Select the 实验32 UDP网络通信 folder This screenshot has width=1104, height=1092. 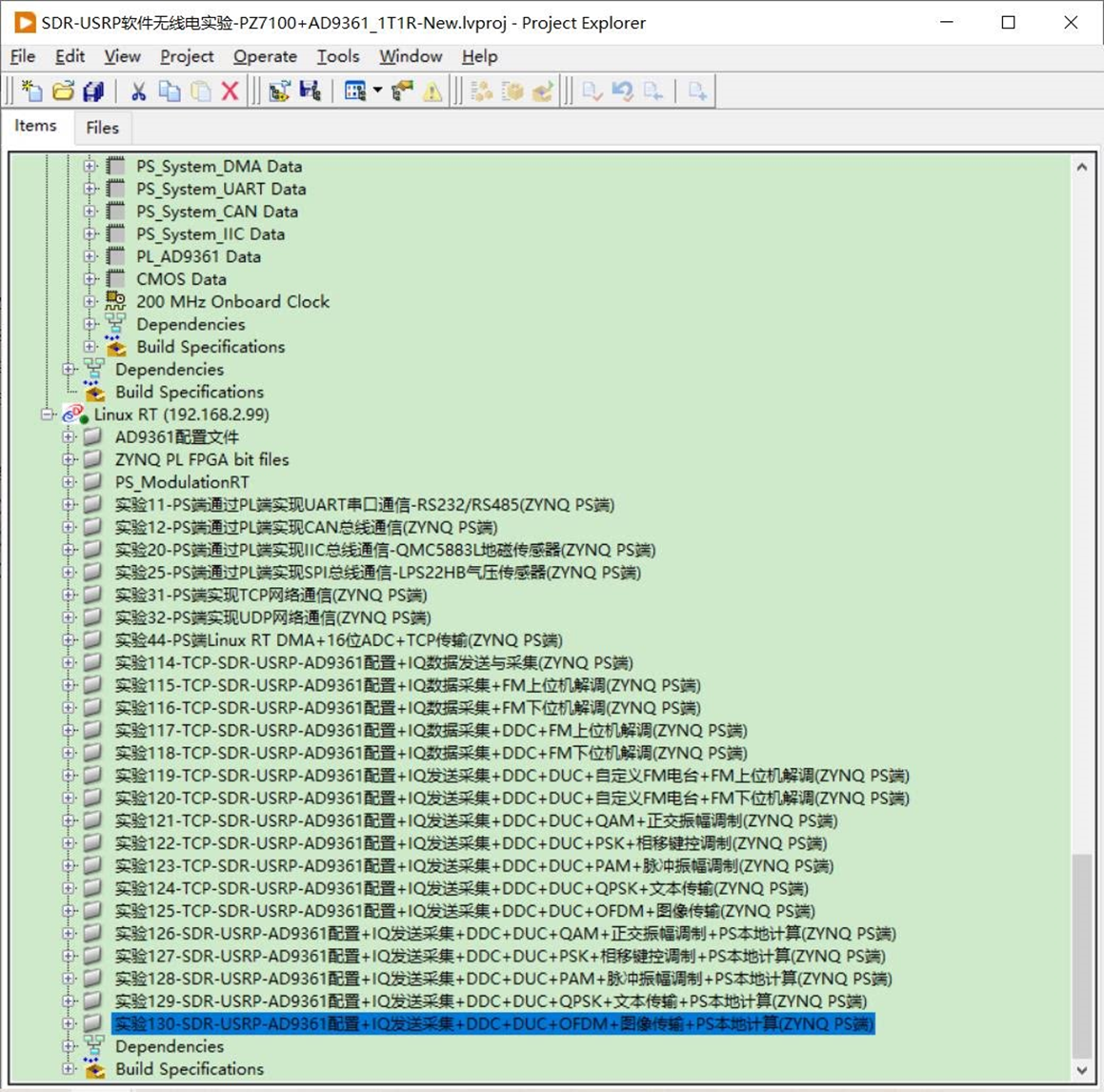tap(272, 617)
